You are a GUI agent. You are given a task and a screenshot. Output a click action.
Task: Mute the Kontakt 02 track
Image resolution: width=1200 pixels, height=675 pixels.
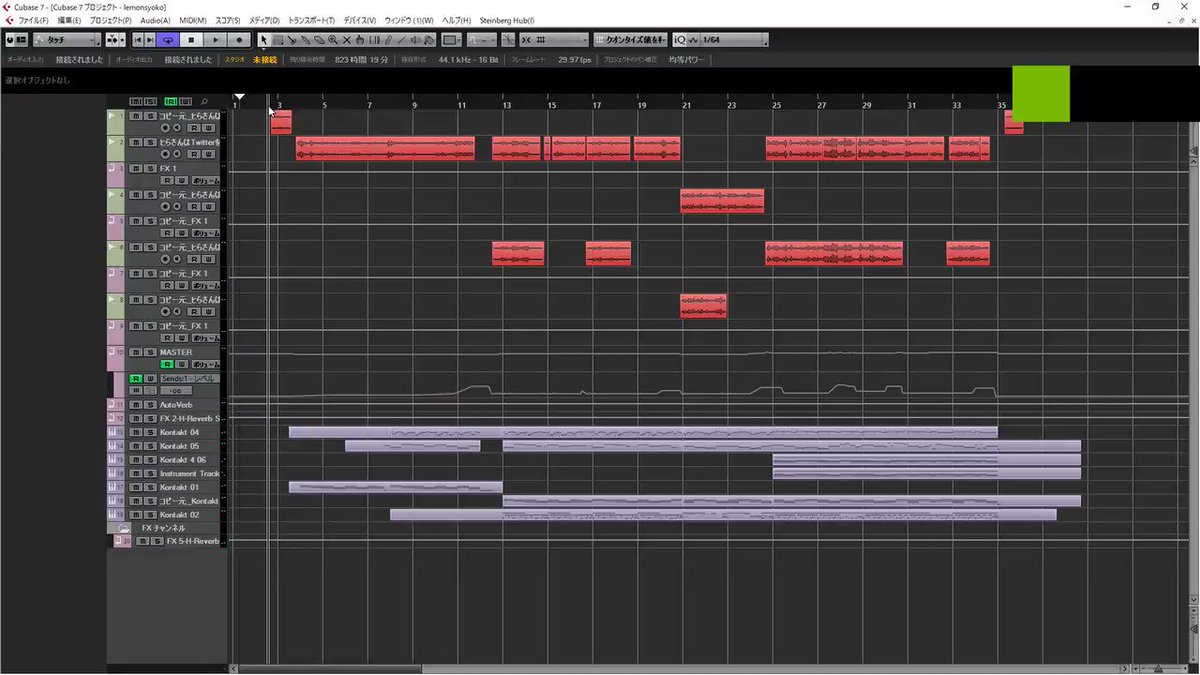[x=137, y=514]
